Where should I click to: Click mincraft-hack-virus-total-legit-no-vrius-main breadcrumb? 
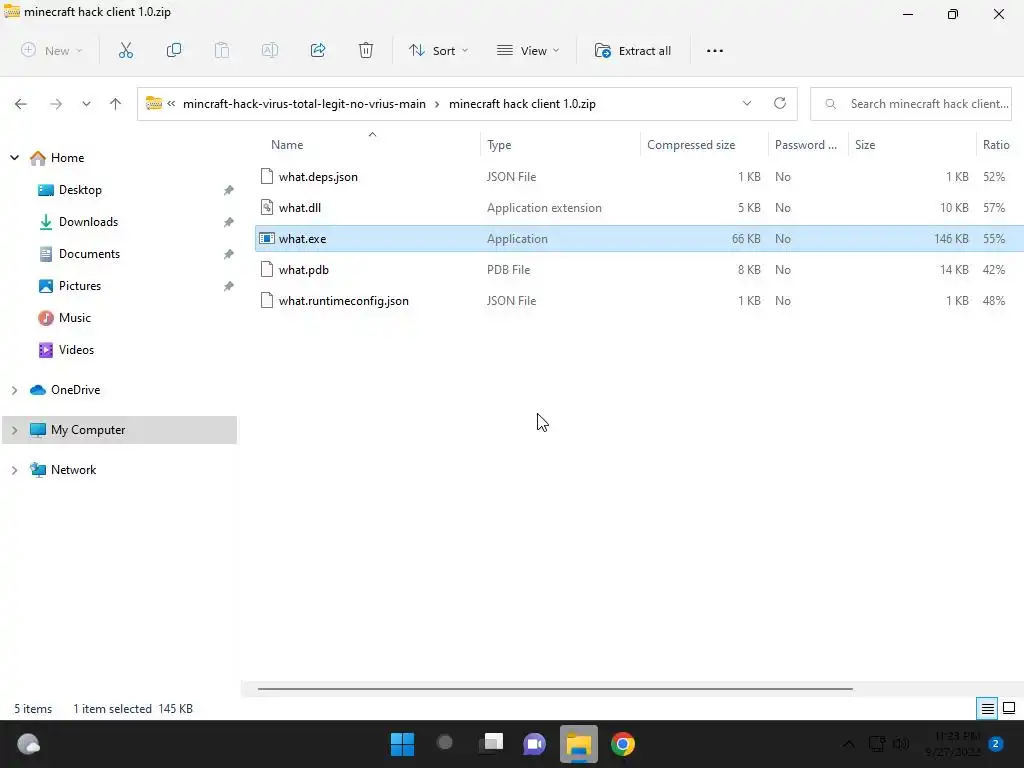point(304,104)
